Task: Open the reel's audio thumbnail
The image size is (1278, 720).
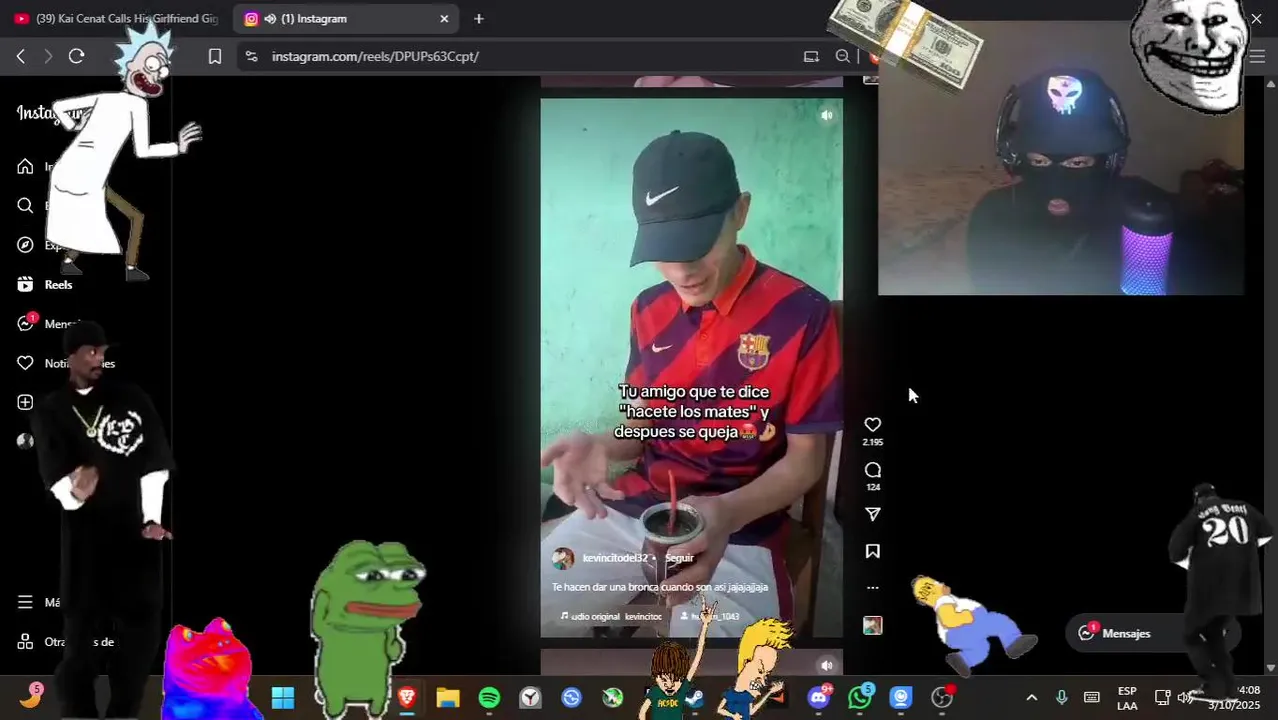Action: [x=873, y=625]
